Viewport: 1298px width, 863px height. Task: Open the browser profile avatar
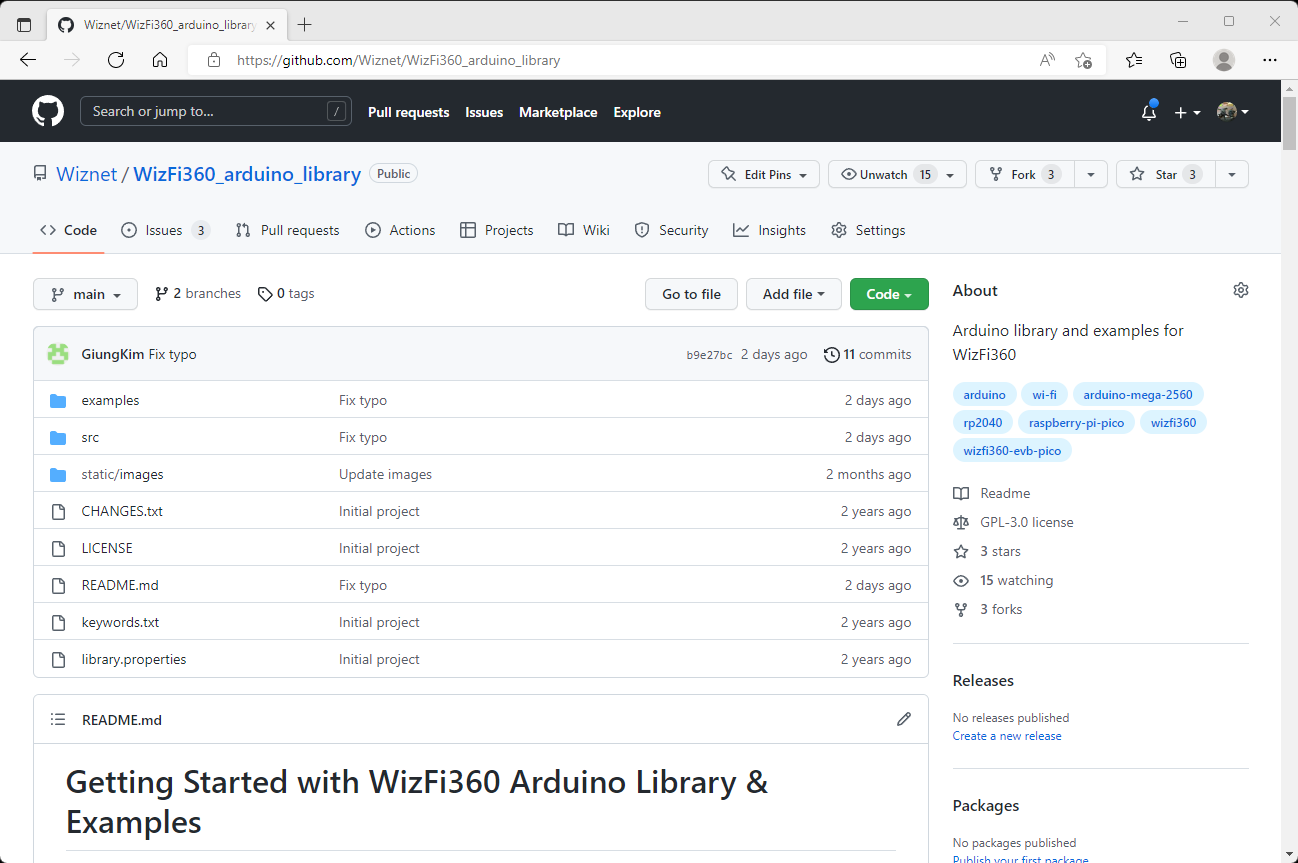click(x=1224, y=60)
